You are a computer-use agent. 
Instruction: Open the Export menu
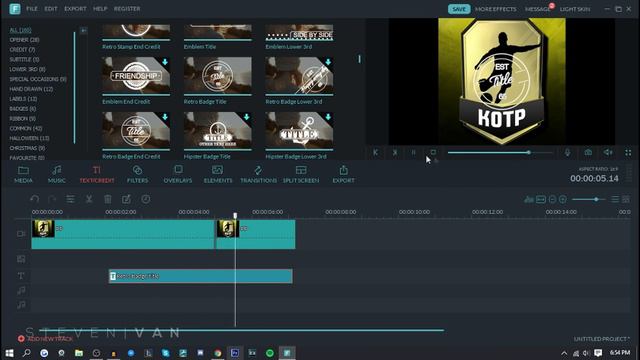click(76, 9)
